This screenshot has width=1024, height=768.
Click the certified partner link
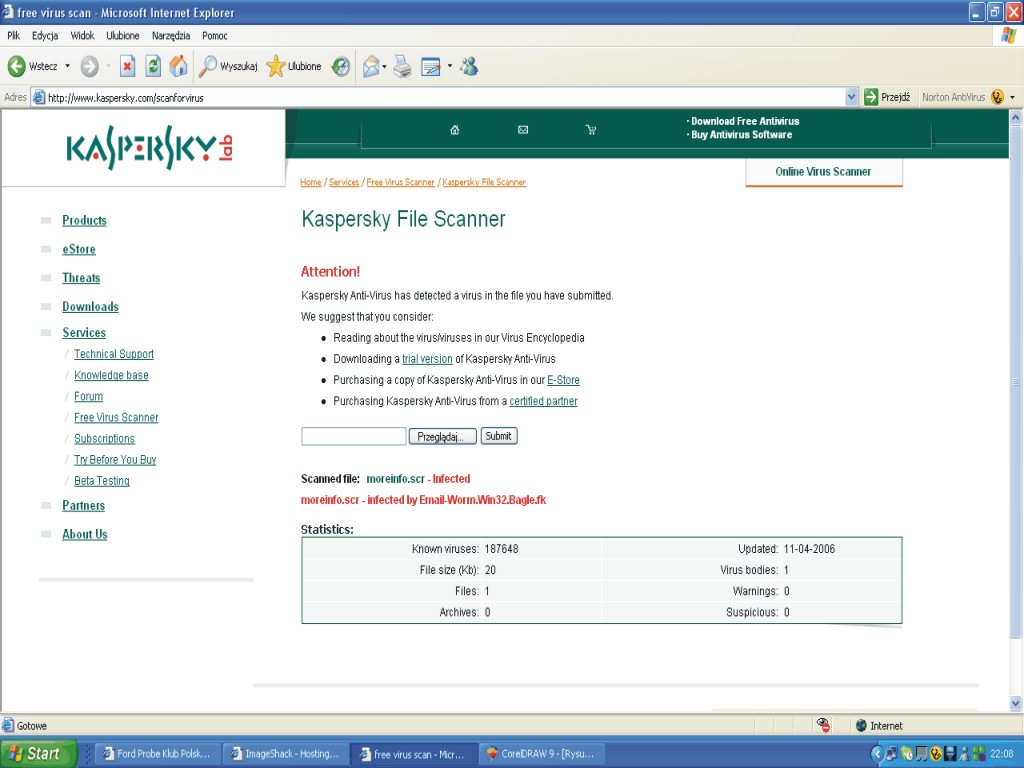coord(543,401)
